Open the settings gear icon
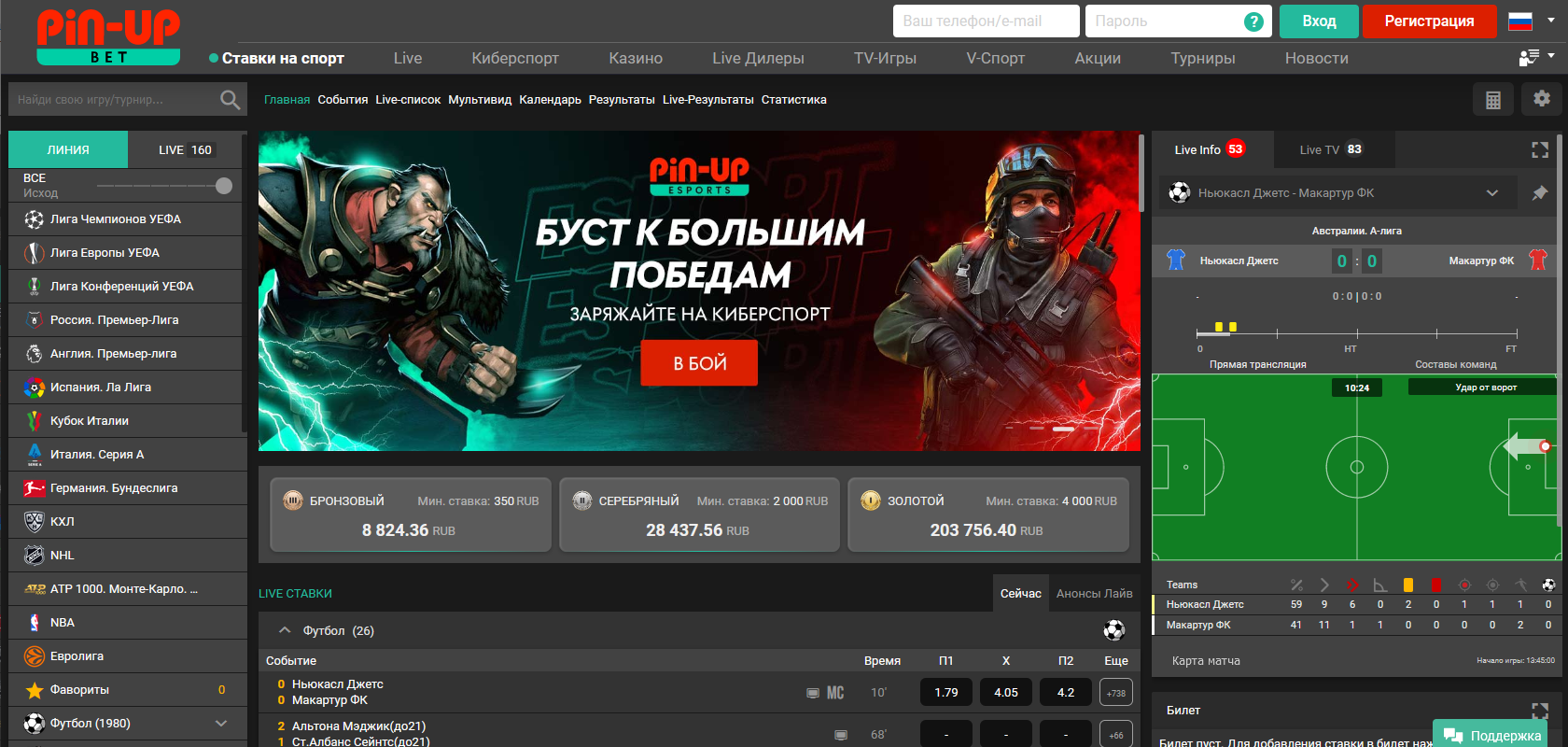This screenshot has height=747, width=1568. (x=1542, y=99)
